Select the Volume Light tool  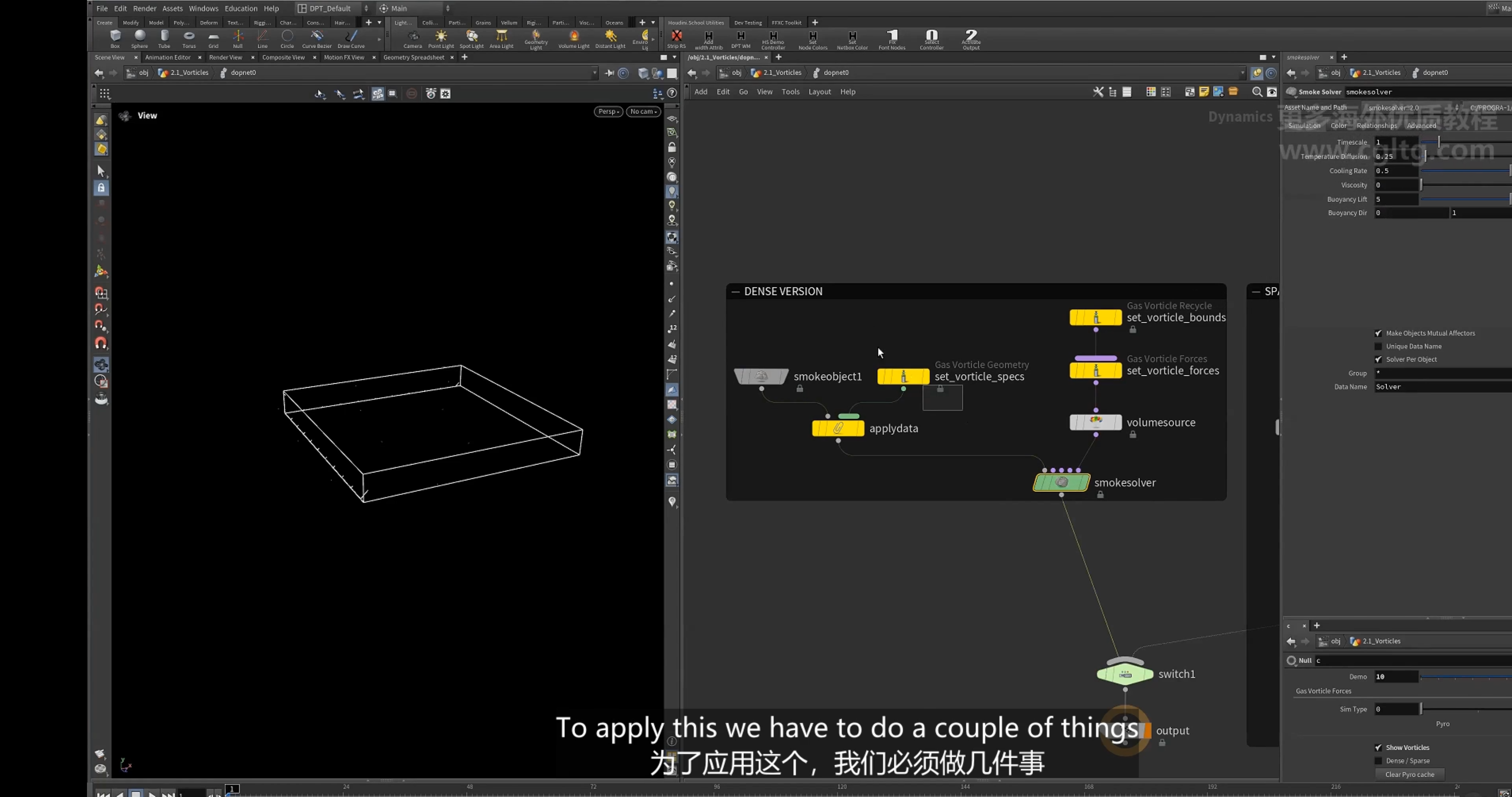pyautogui.click(x=573, y=39)
